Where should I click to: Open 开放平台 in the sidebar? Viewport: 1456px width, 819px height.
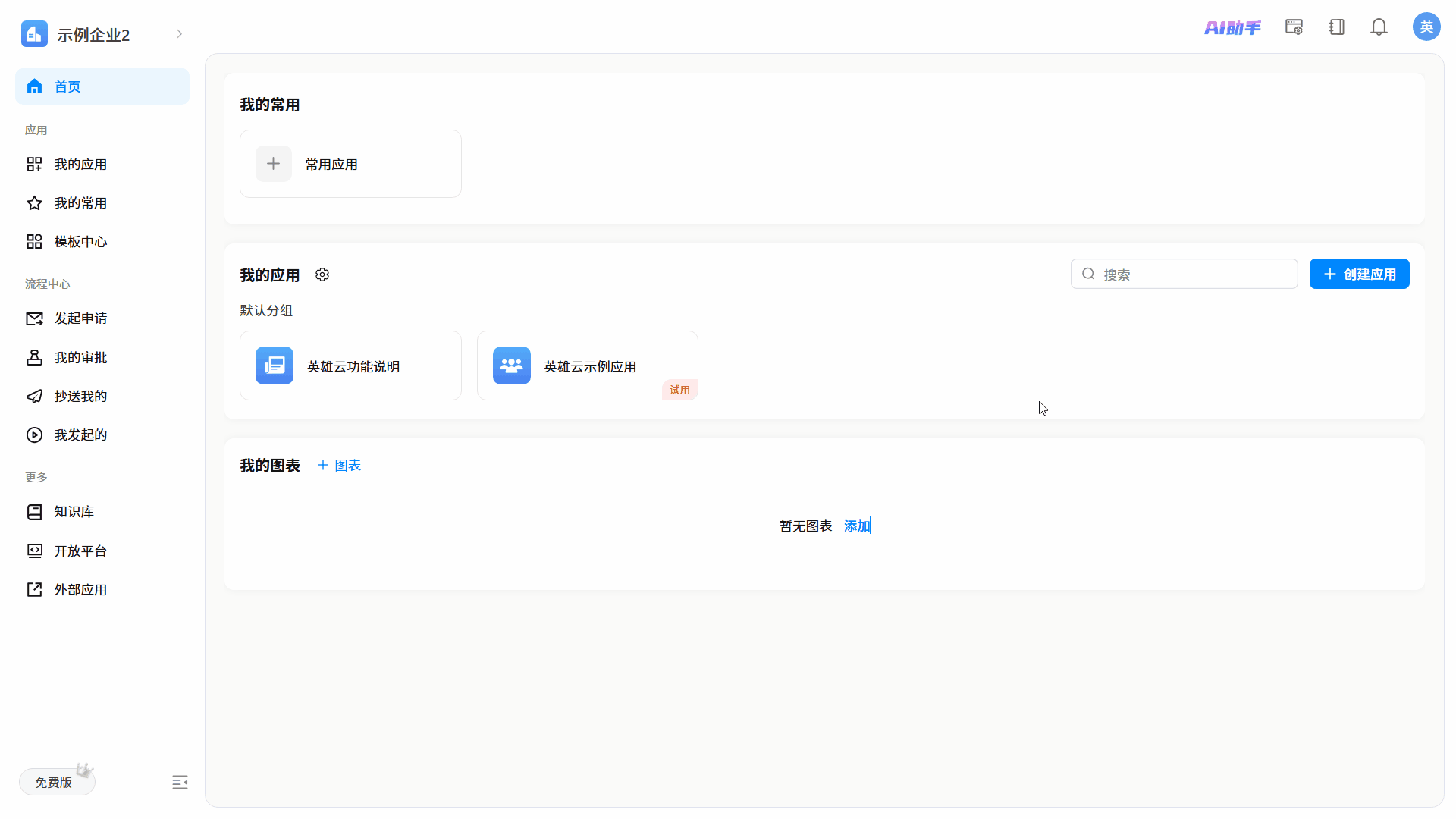[x=102, y=551]
